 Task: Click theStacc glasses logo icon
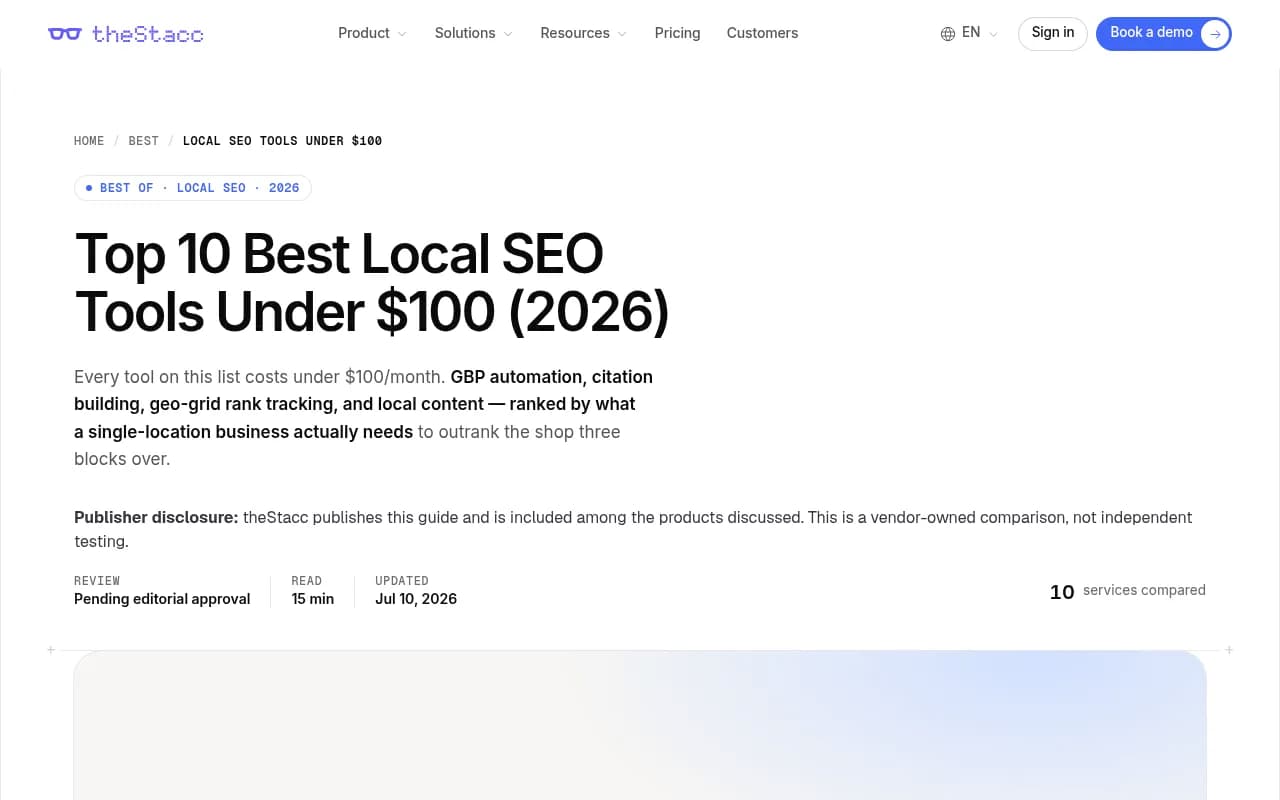click(x=65, y=34)
